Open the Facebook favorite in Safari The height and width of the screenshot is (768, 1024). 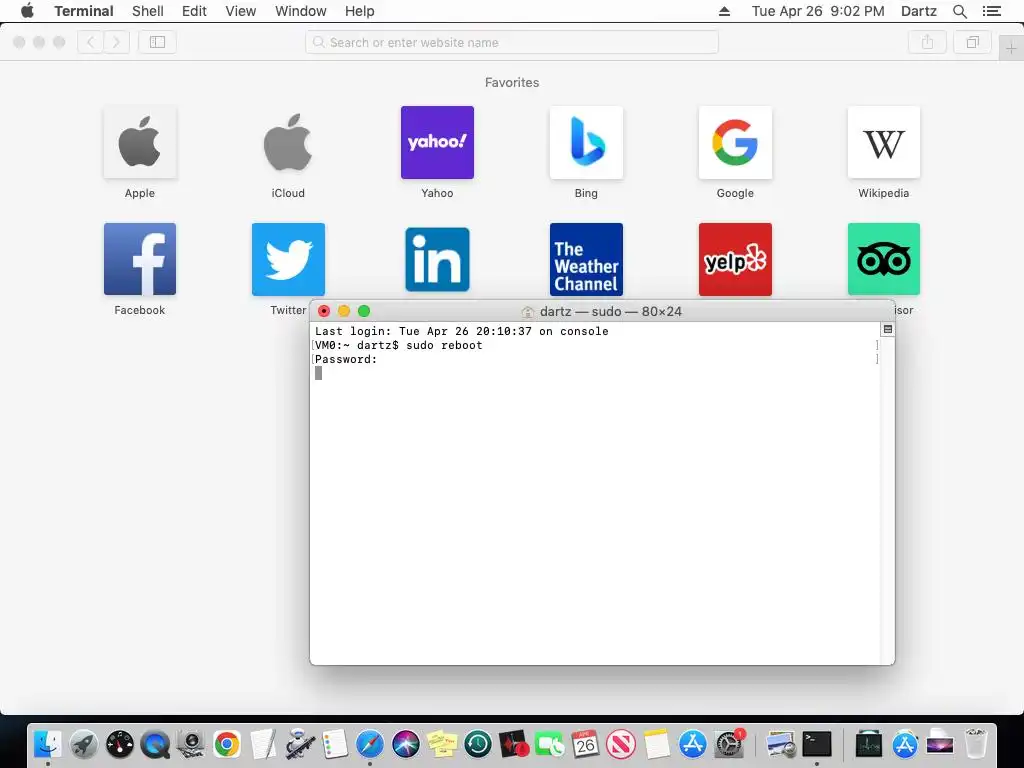pyautogui.click(x=140, y=259)
